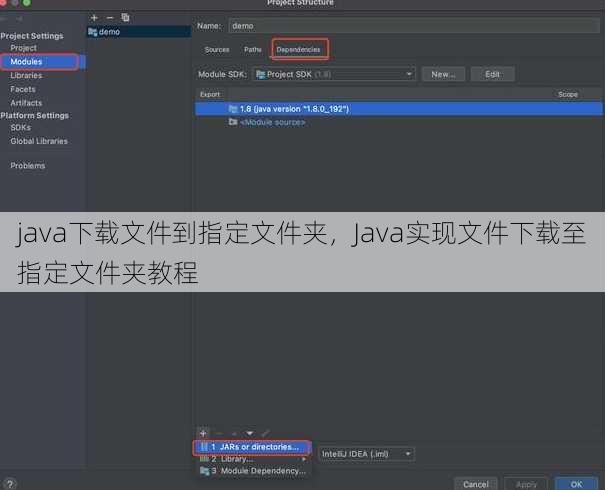
Task: Click add dependency plus icon
Action: [203, 433]
